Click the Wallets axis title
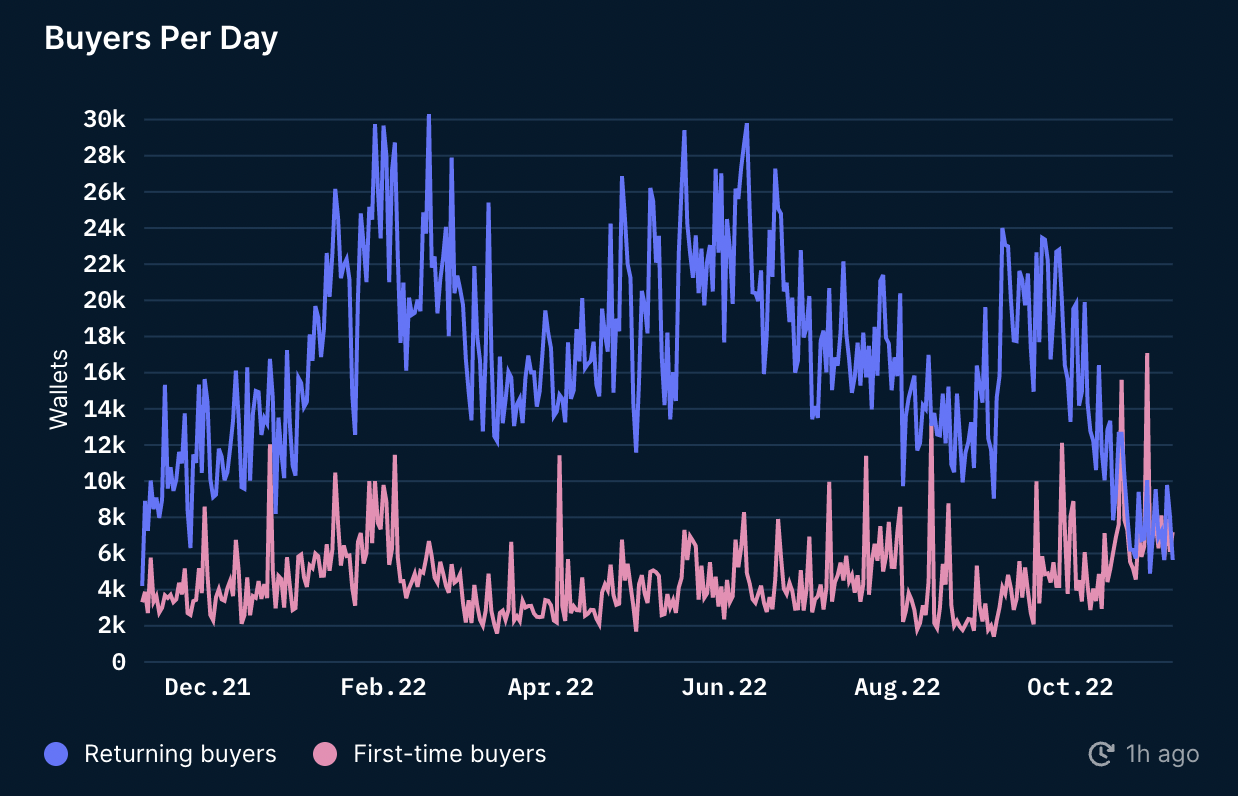The height and width of the screenshot is (796, 1238). point(59,389)
